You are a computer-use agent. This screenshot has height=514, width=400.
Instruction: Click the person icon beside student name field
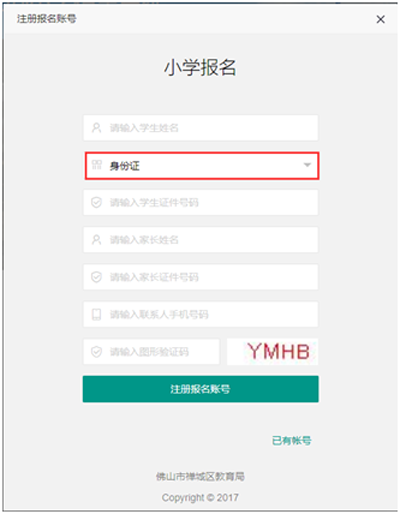(97, 128)
